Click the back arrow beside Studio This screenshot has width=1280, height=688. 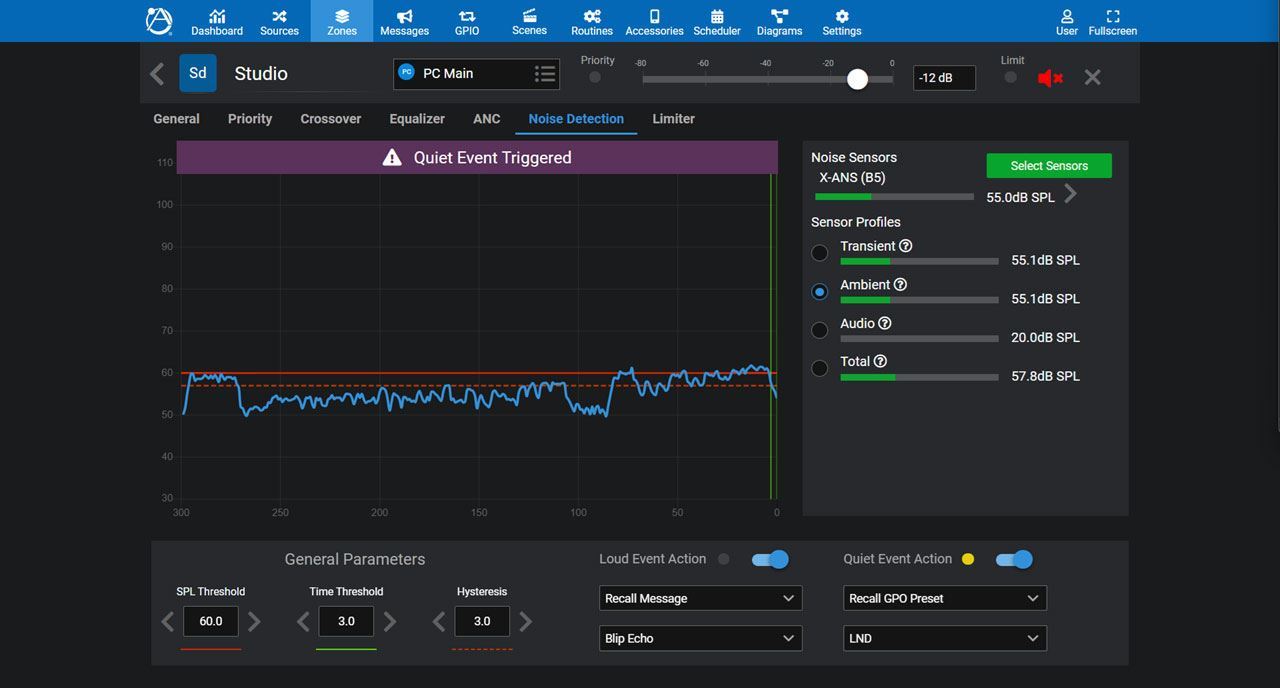pyautogui.click(x=157, y=74)
